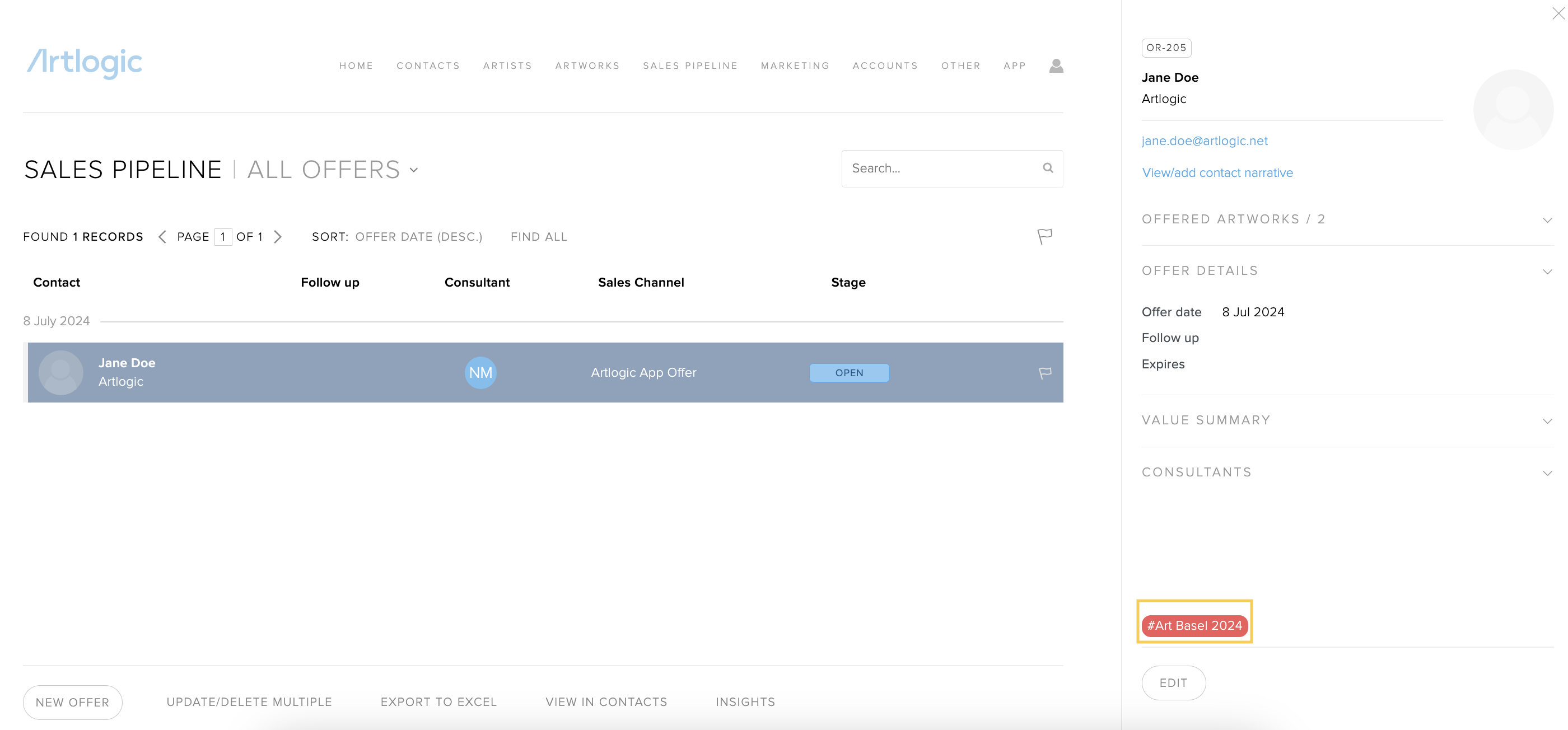Viewport: 1568px width, 730px height.
Task: Open Insights
Action: point(745,702)
